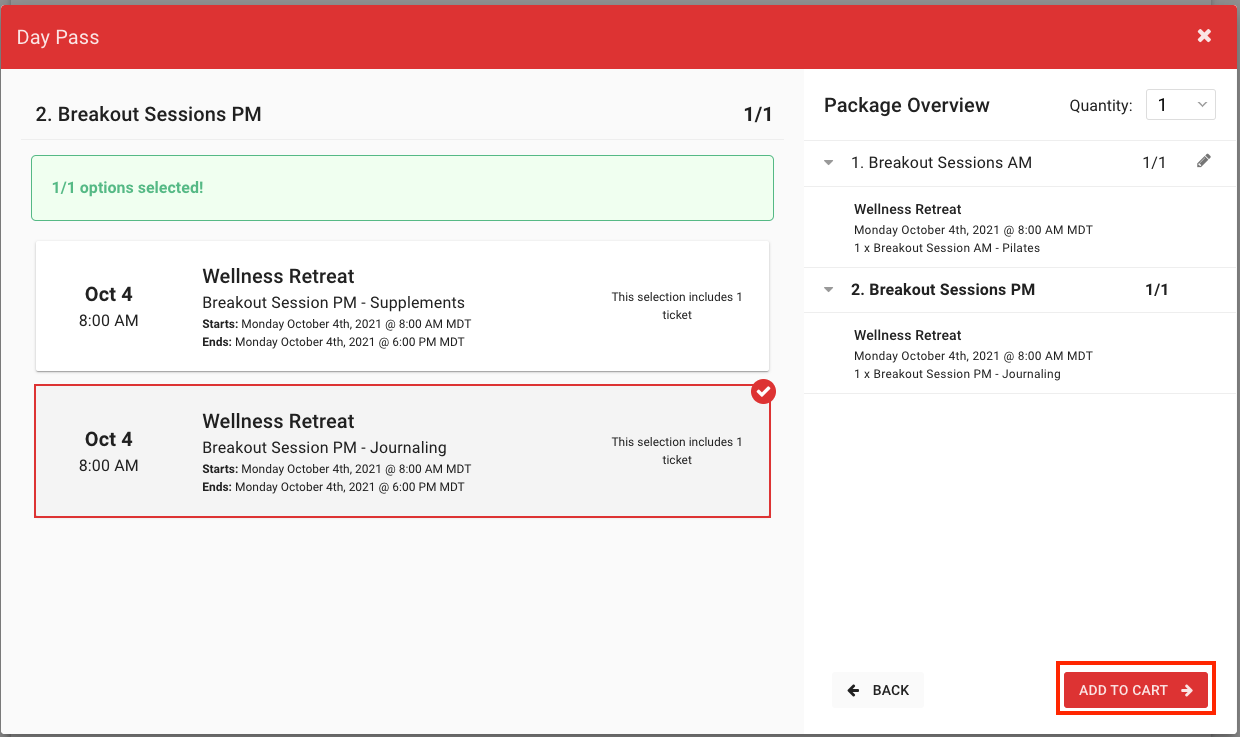Click ticket-includes note on Supplements card
Viewport: 1240px width, 737px height.
[677, 306]
